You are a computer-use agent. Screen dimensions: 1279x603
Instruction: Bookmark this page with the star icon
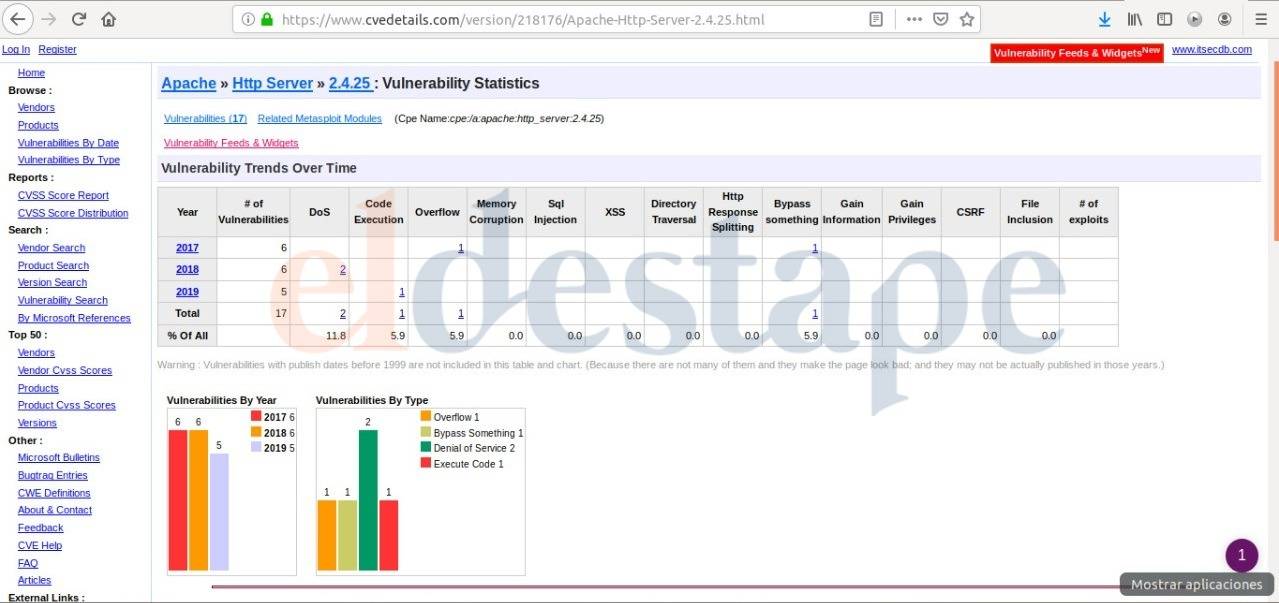tap(966, 19)
